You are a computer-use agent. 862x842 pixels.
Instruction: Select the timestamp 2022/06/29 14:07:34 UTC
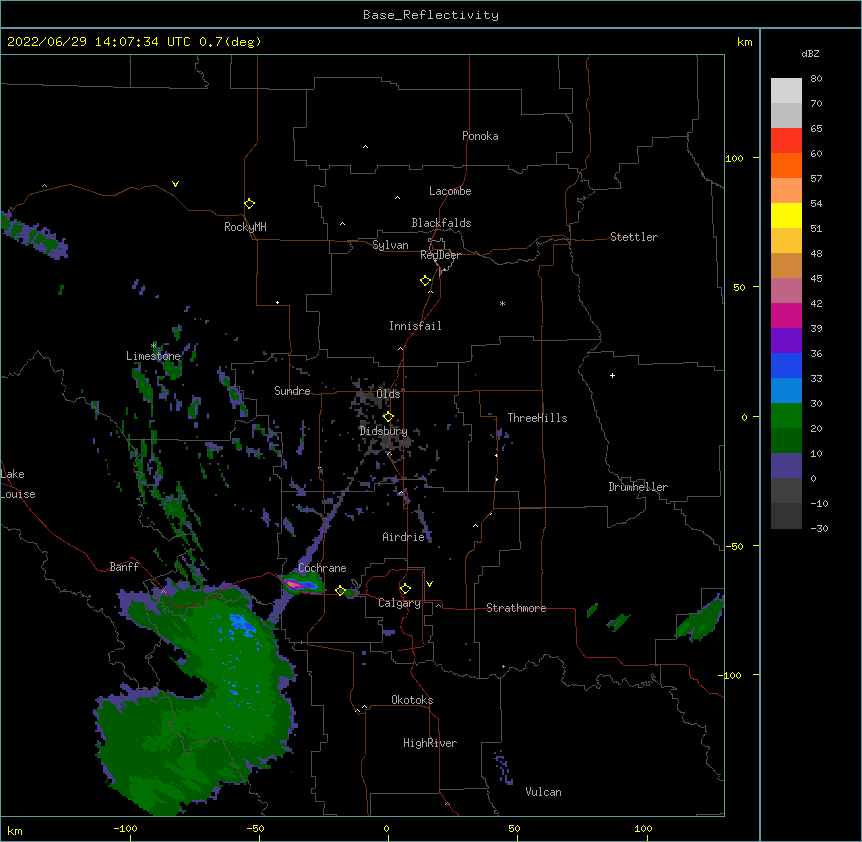pos(99,42)
